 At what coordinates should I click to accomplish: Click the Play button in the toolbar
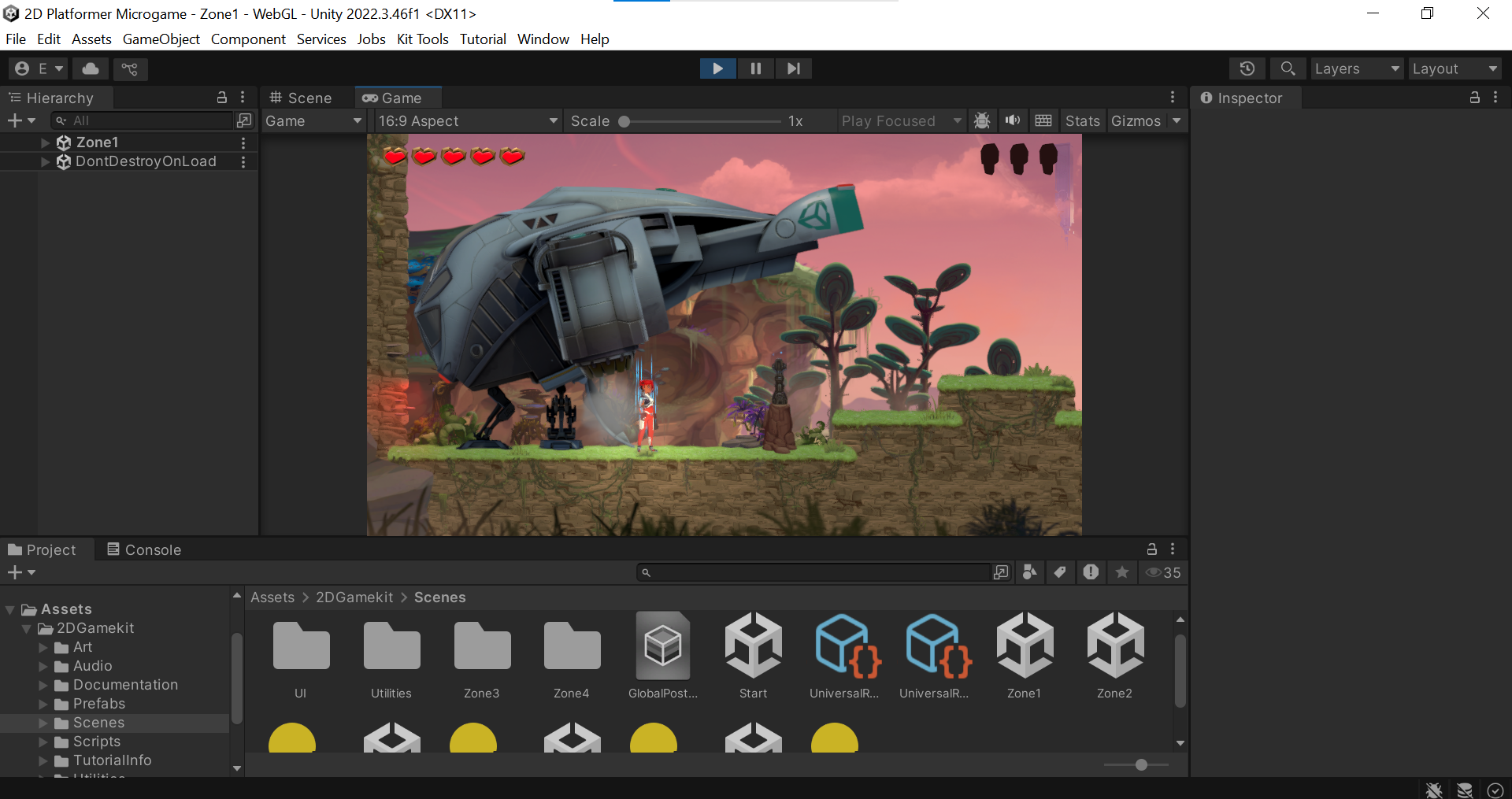tap(718, 68)
